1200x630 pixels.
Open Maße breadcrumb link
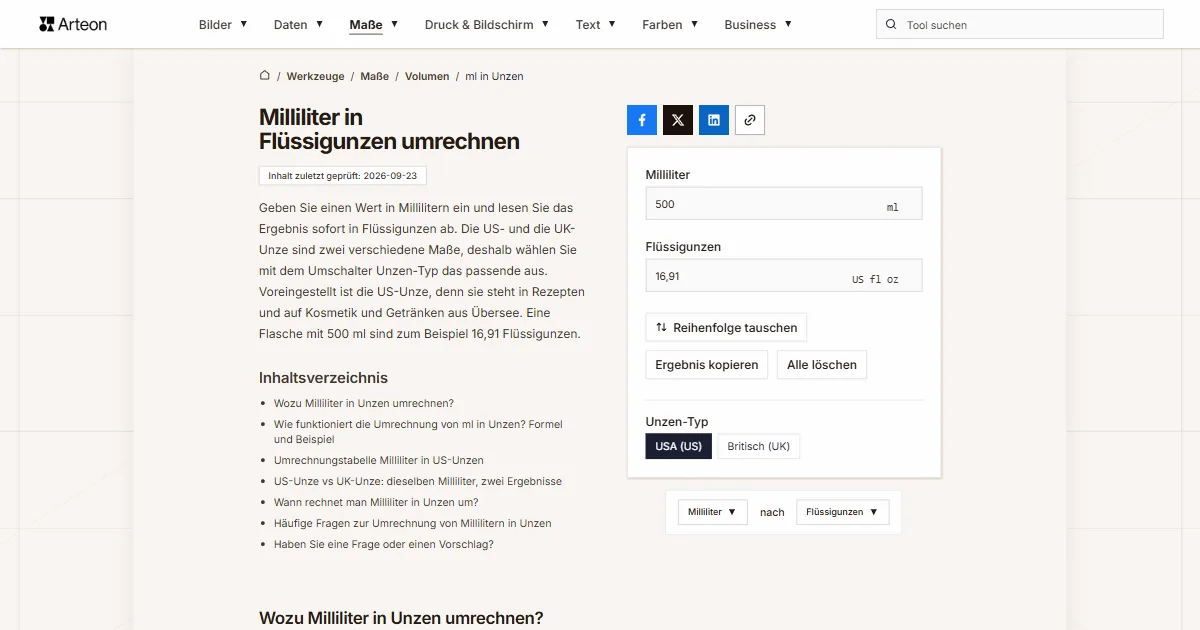(x=375, y=76)
